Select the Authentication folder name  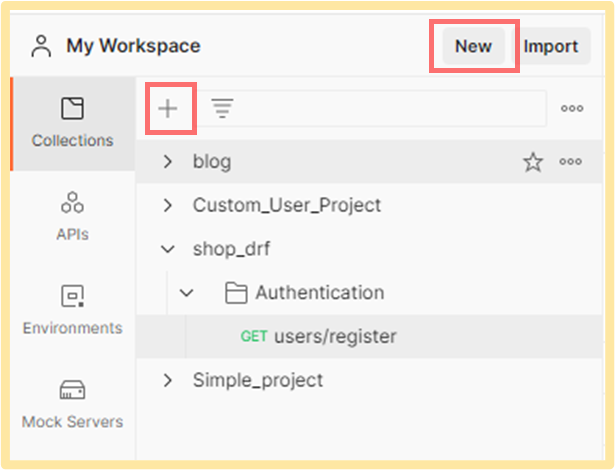pos(320,293)
